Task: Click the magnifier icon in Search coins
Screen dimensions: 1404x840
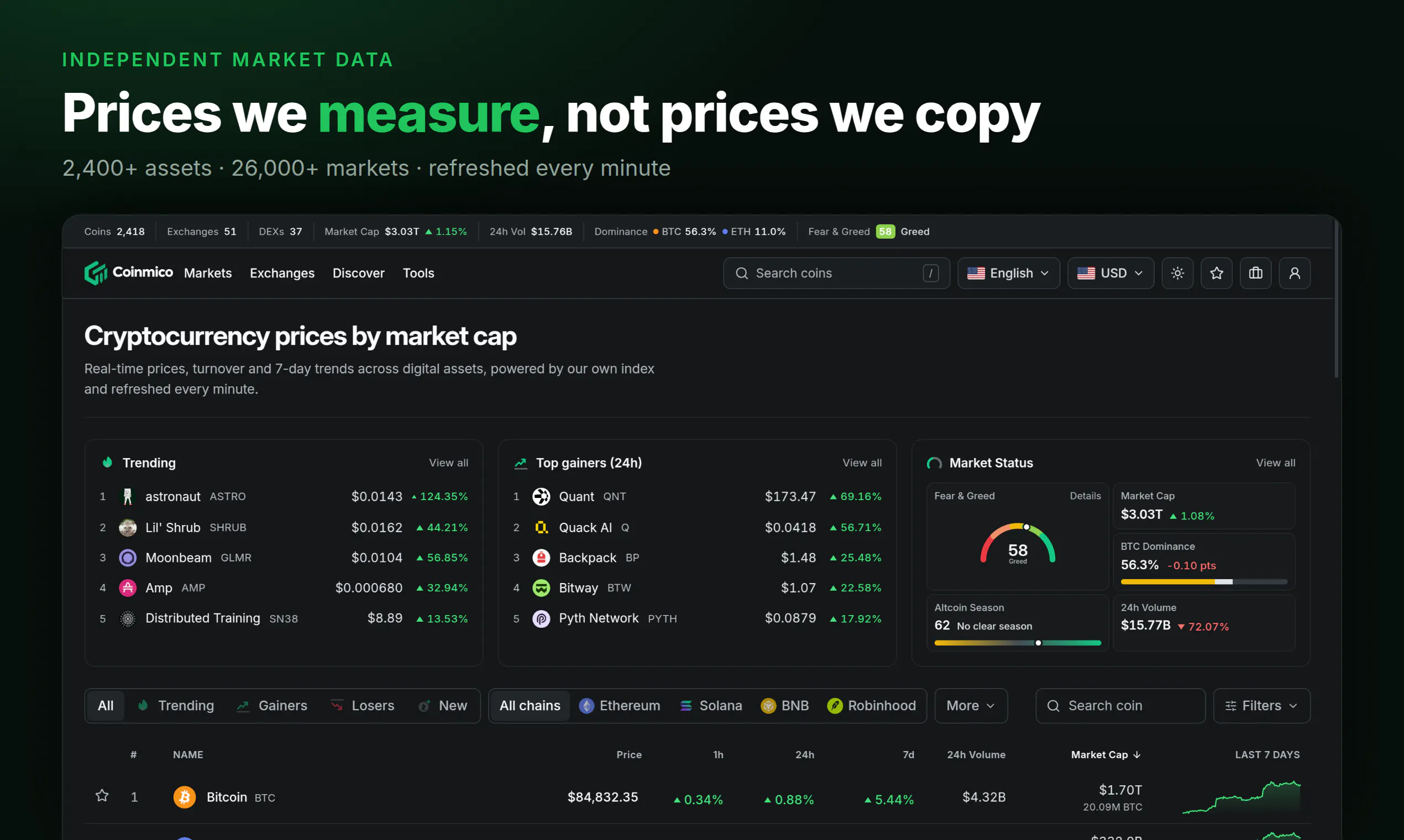Action: (742, 274)
